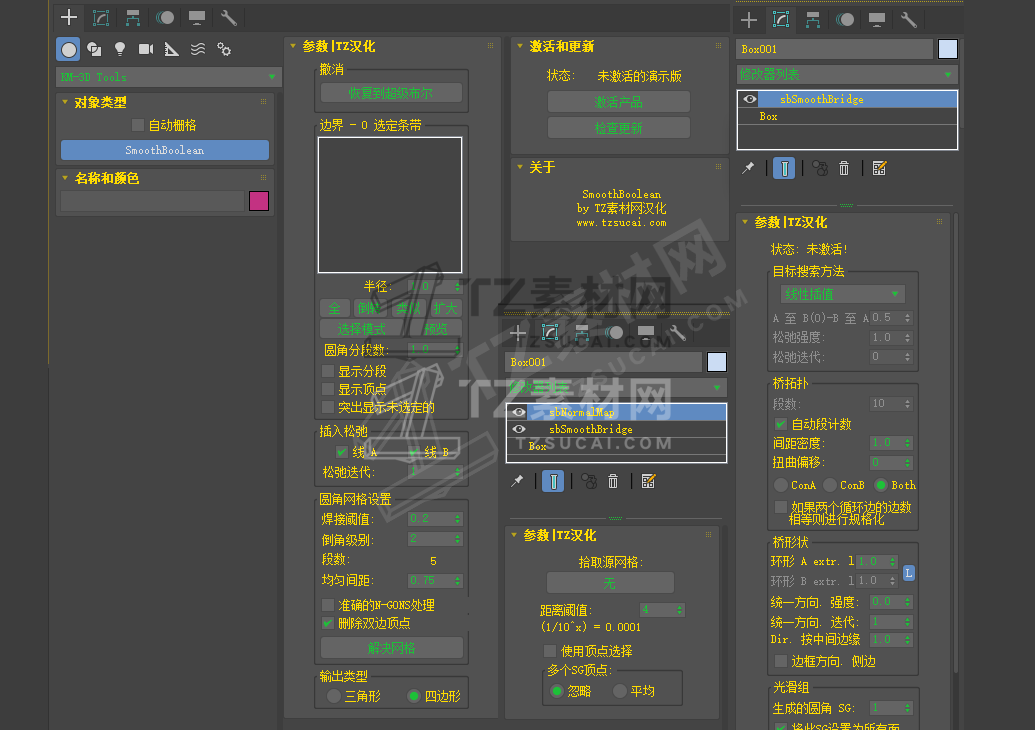This screenshot has height=730, width=1035.
Task: Click the SmoothBoolean object type button
Action: pos(165,150)
